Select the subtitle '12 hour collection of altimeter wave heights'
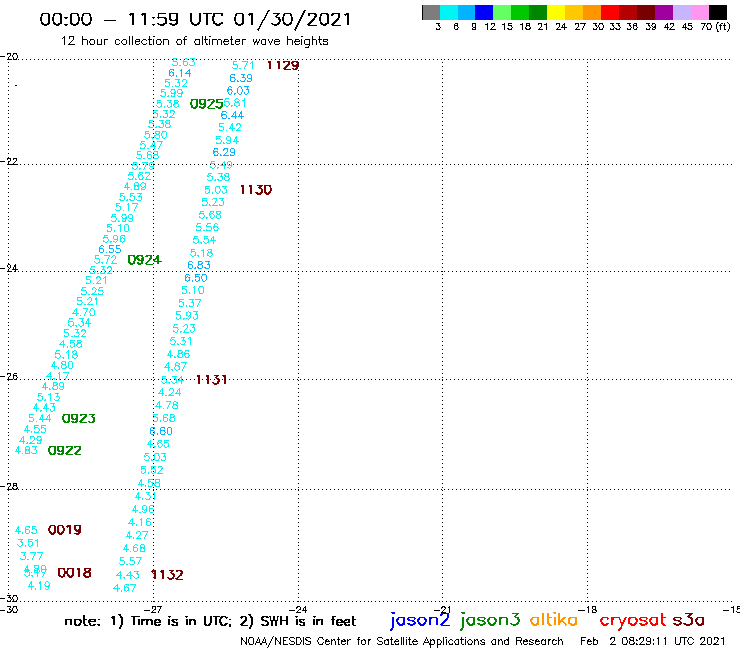This screenshot has height=650, width=740. click(194, 41)
